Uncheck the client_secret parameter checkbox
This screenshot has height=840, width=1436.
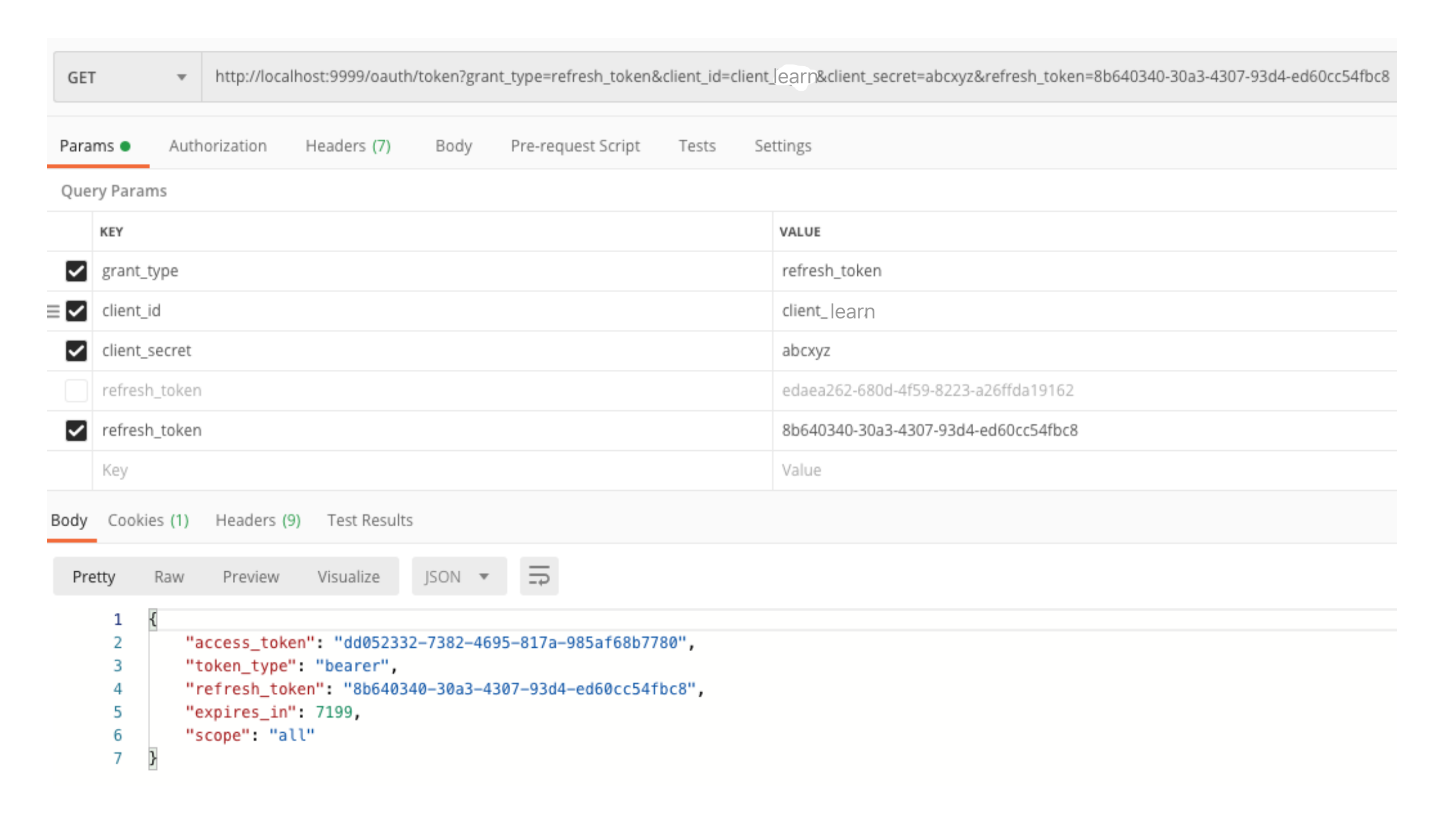[76, 350]
